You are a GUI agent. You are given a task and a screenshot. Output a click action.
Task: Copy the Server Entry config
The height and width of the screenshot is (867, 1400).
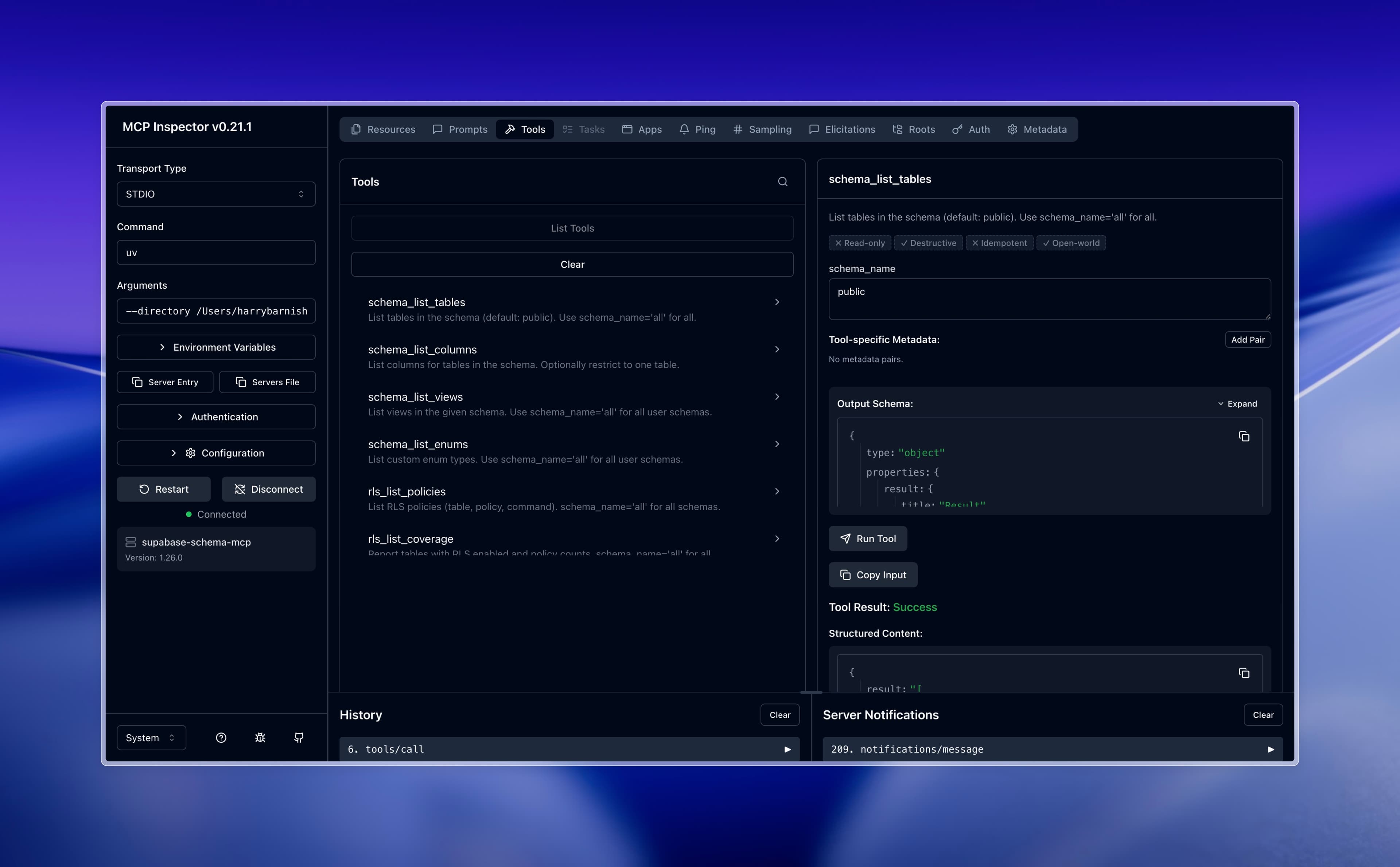165,382
